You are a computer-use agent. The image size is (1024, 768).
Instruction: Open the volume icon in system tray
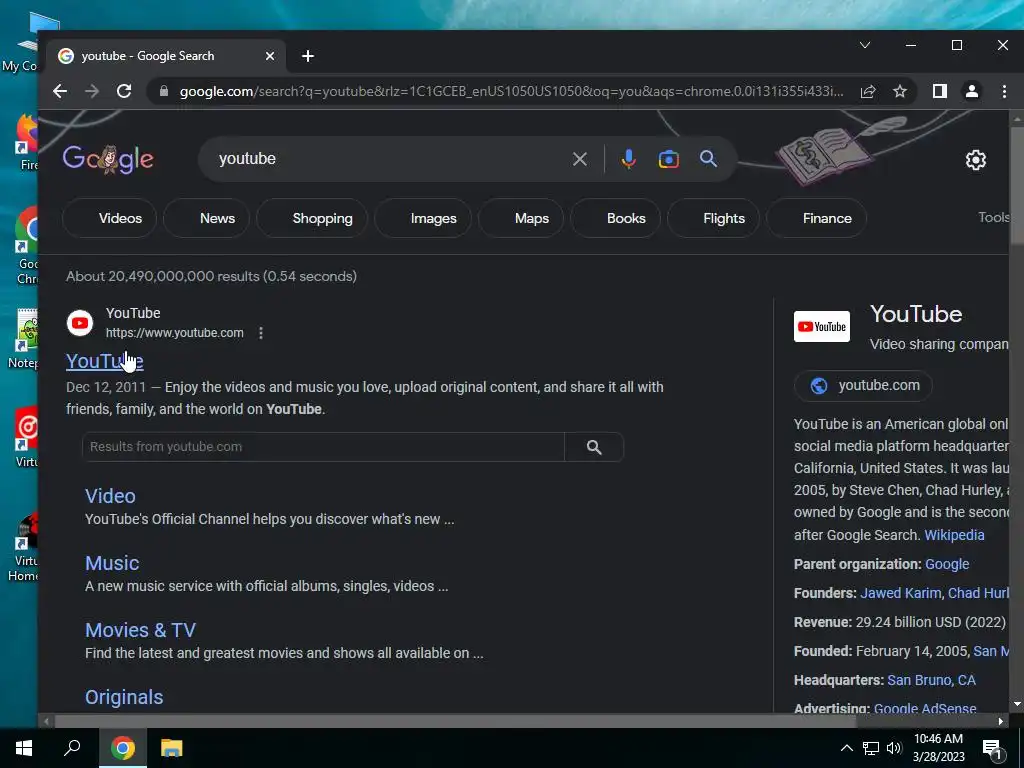tap(894, 748)
